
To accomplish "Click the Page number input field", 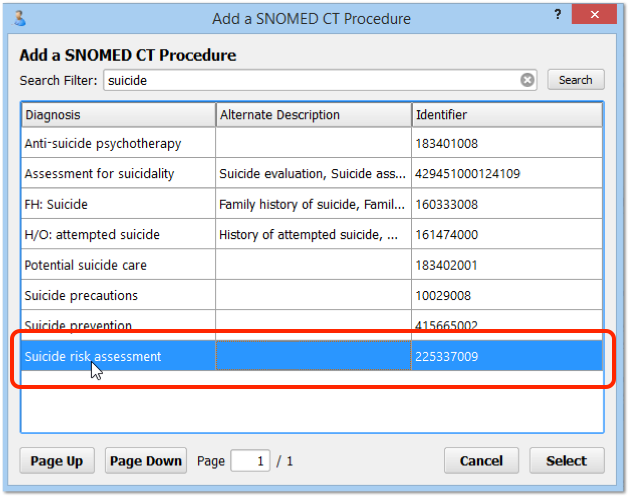I will point(250,460).
